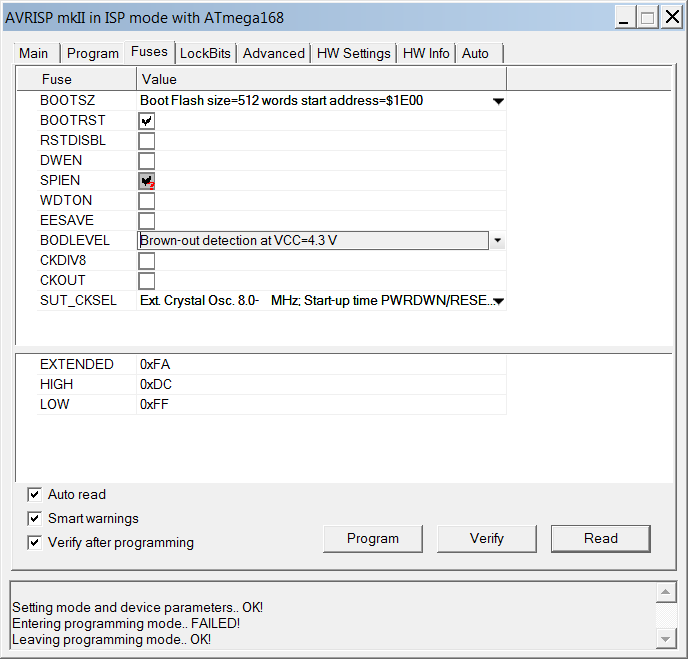Enable the RSTDISBL fuse checkbox
The height and width of the screenshot is (659, 688).
[147, 141]
